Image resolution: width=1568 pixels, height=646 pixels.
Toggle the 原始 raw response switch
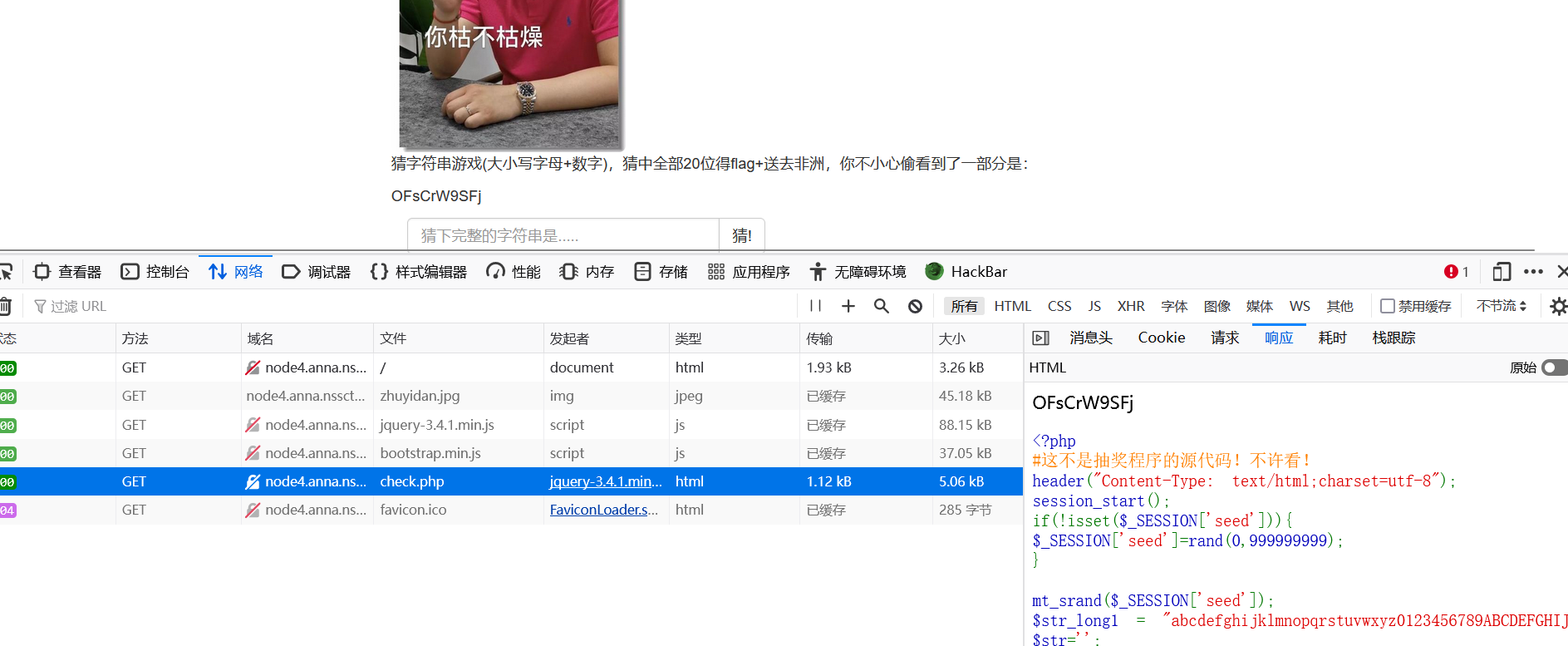[1554, 367]
